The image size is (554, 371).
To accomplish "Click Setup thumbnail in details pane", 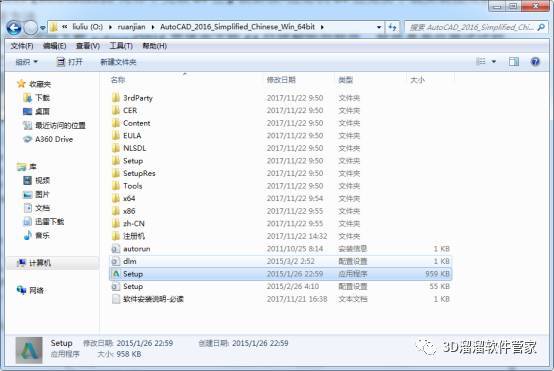I will coord(29,350).
